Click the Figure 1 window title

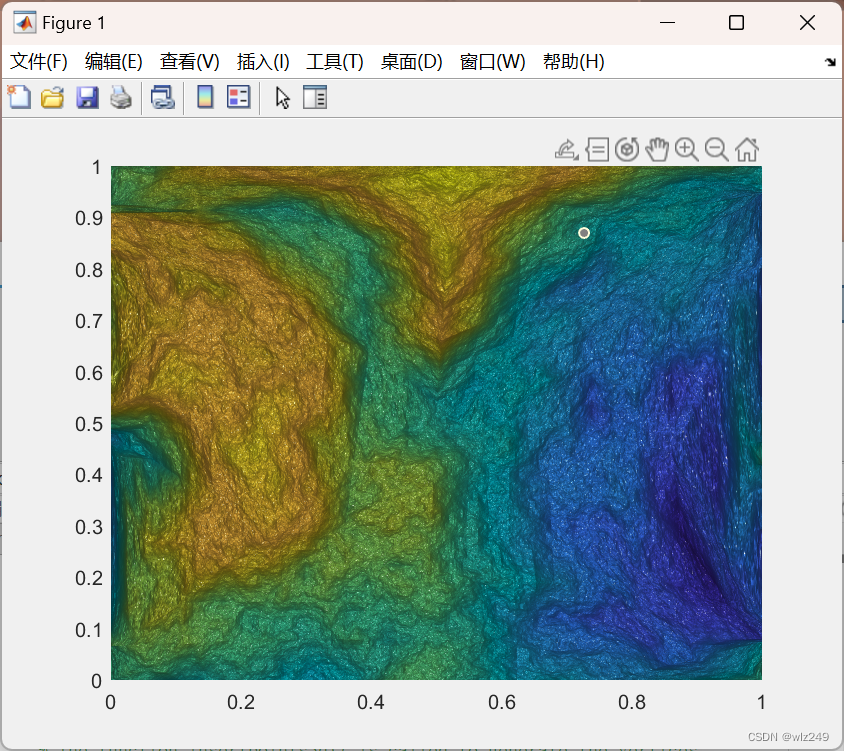pos(73,23)
